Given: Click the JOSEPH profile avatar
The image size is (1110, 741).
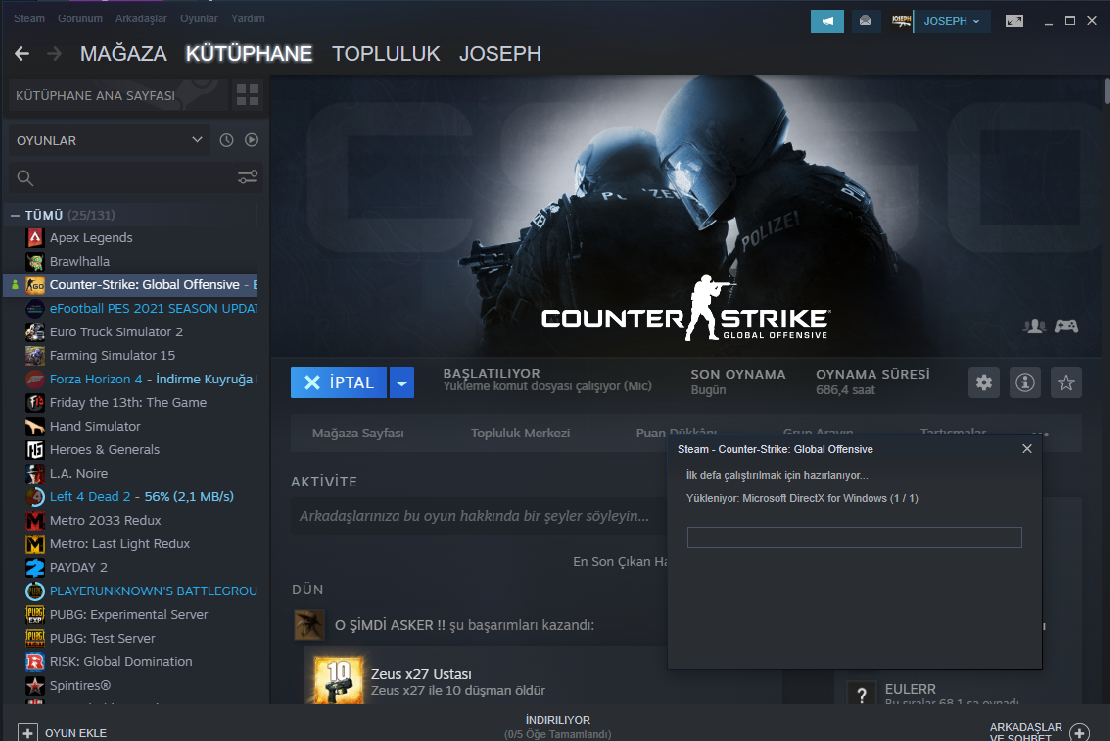Looking at the screenshot, I should (x=901, y=21).
